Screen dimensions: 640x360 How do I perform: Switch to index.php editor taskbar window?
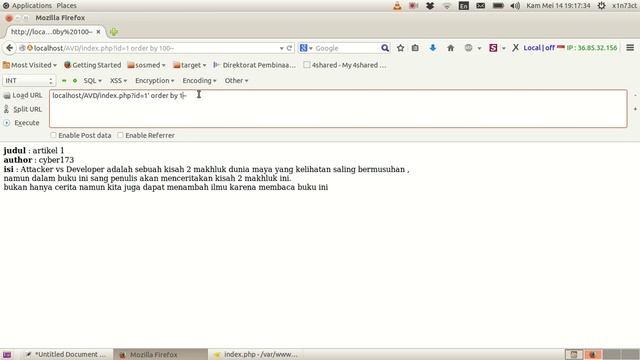[256, 354]
